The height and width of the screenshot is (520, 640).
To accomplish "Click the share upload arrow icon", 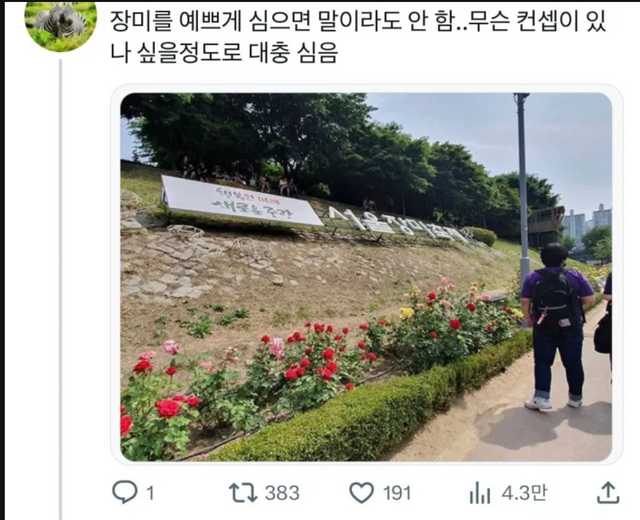I will point(608,492).
